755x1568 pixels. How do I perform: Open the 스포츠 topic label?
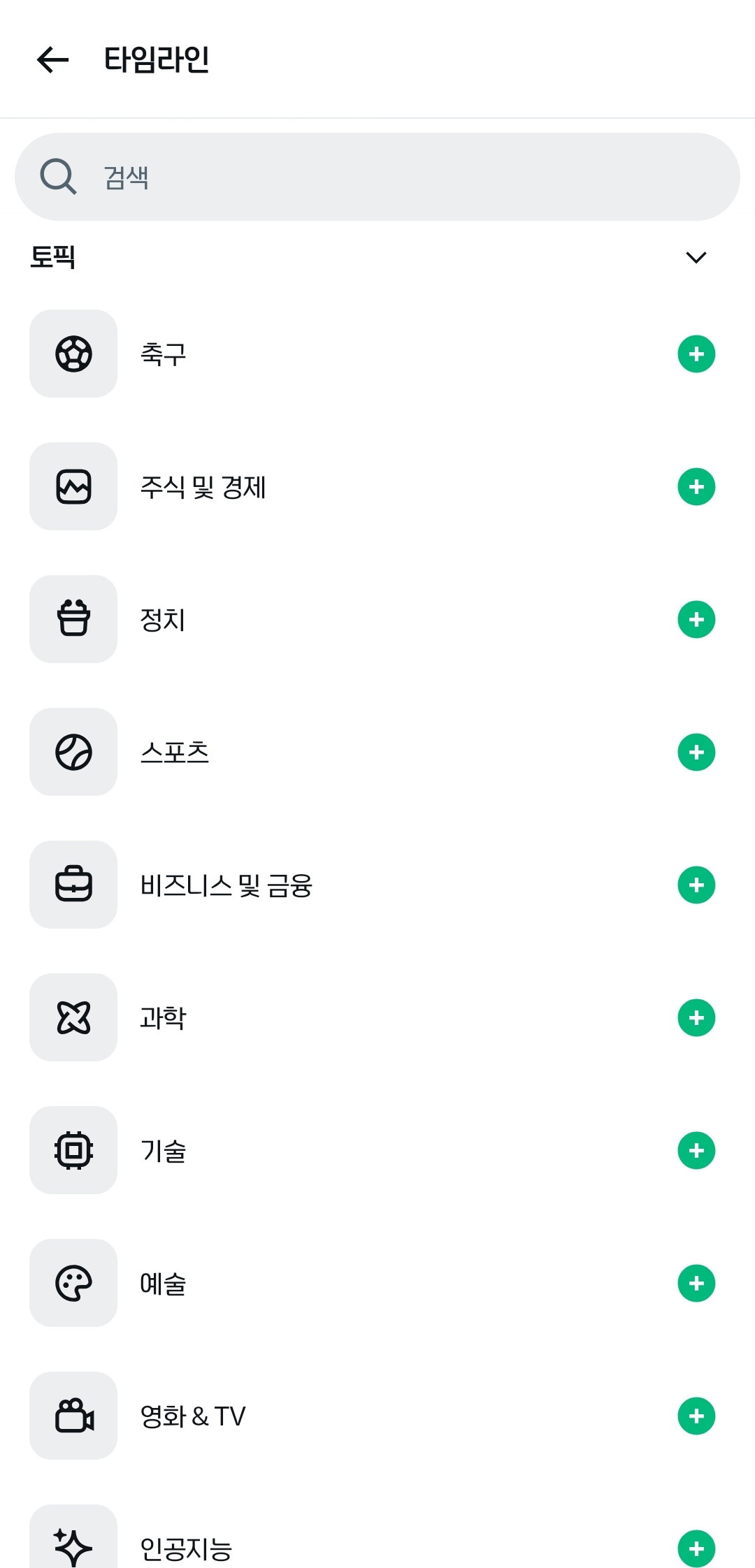175,753
